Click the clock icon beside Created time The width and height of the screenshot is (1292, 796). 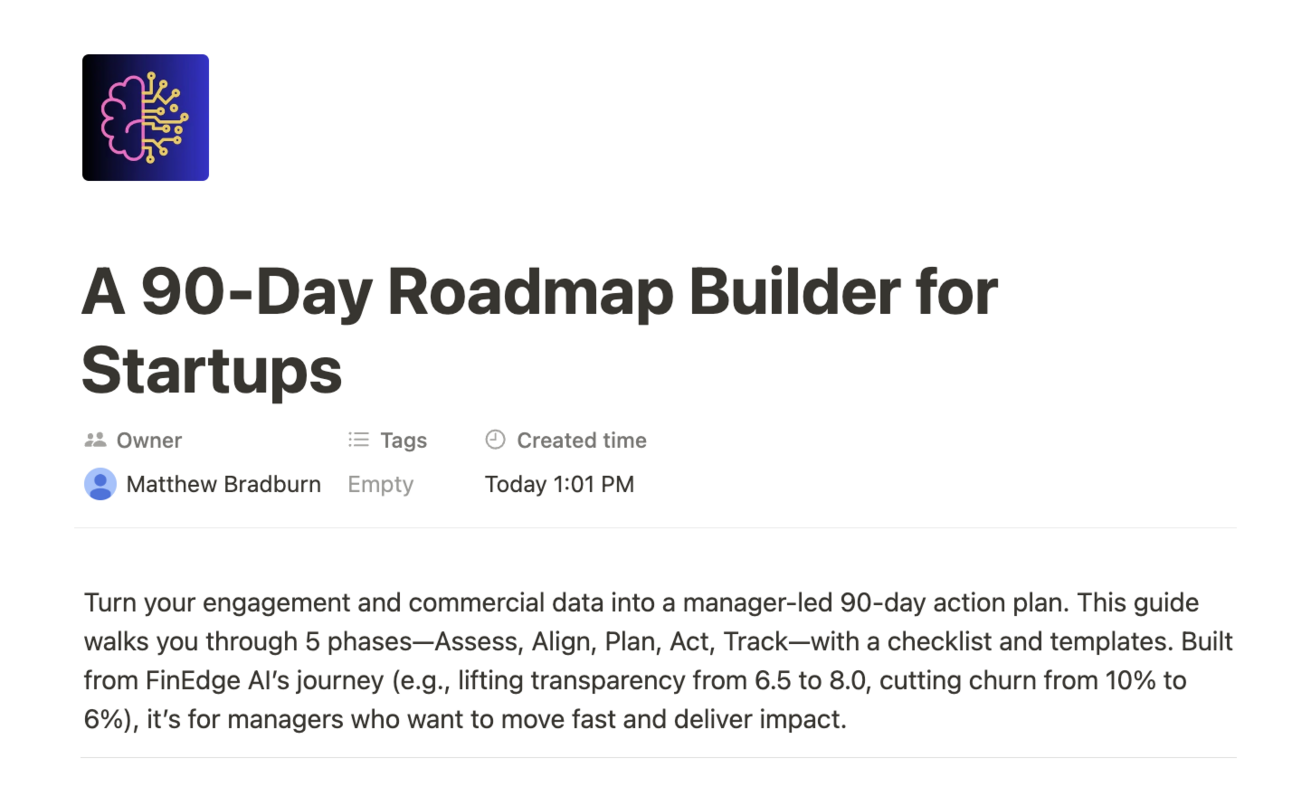point(495,440)
